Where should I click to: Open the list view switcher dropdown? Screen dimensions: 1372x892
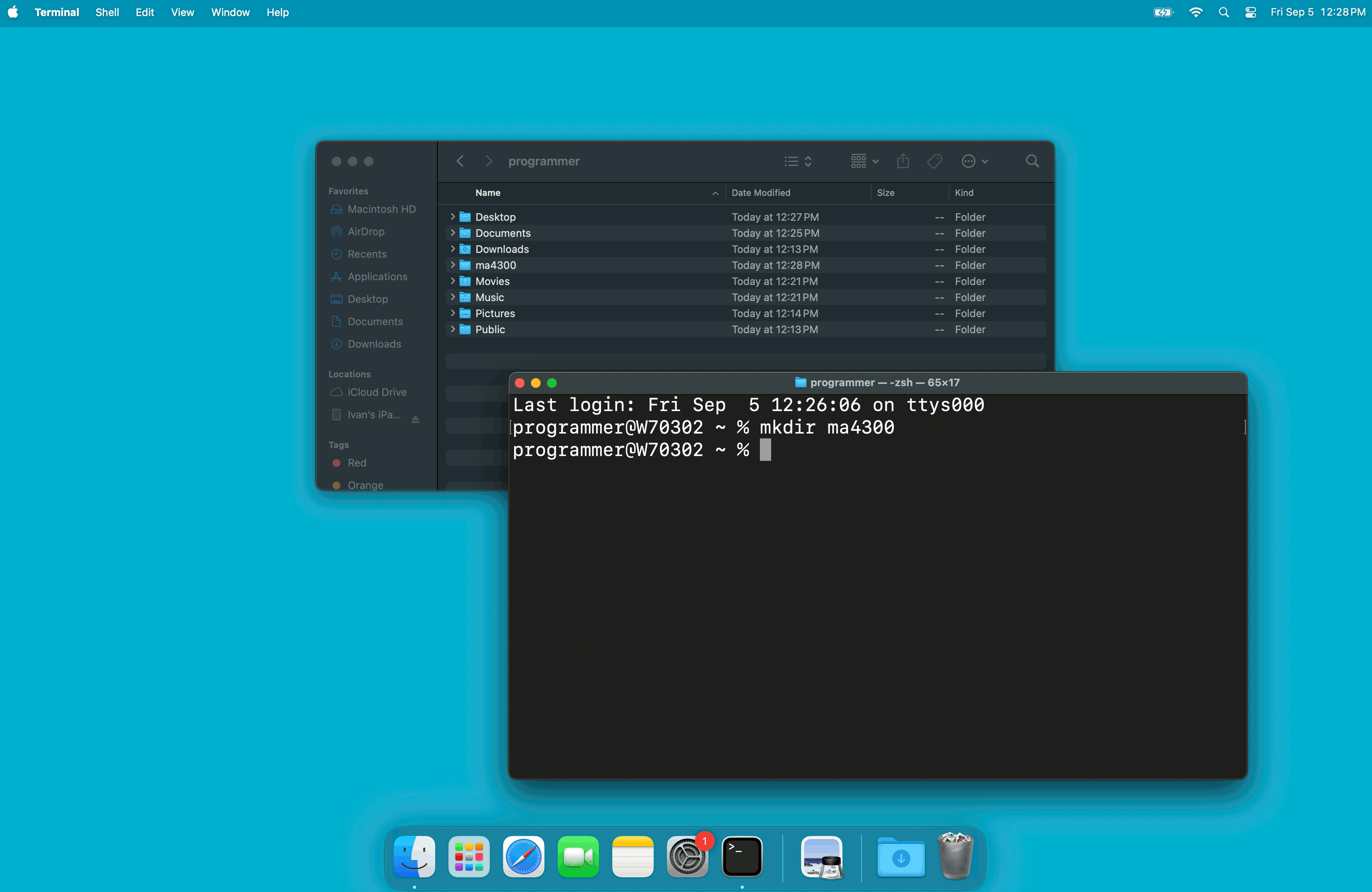[x=798, y=161]
